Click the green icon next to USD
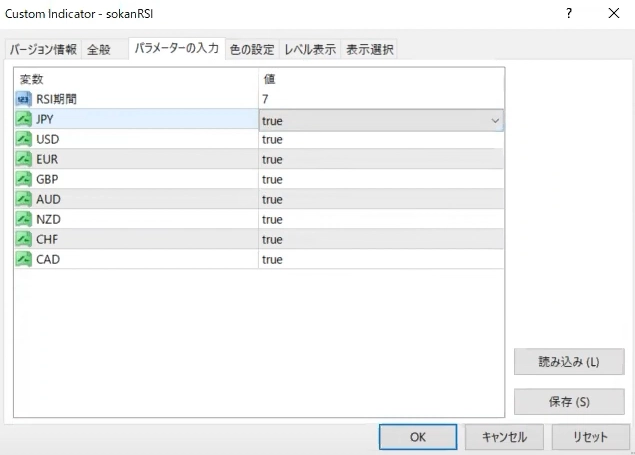Screen dimensions: 635x455 pyautogui.click(x=23, y=139)
